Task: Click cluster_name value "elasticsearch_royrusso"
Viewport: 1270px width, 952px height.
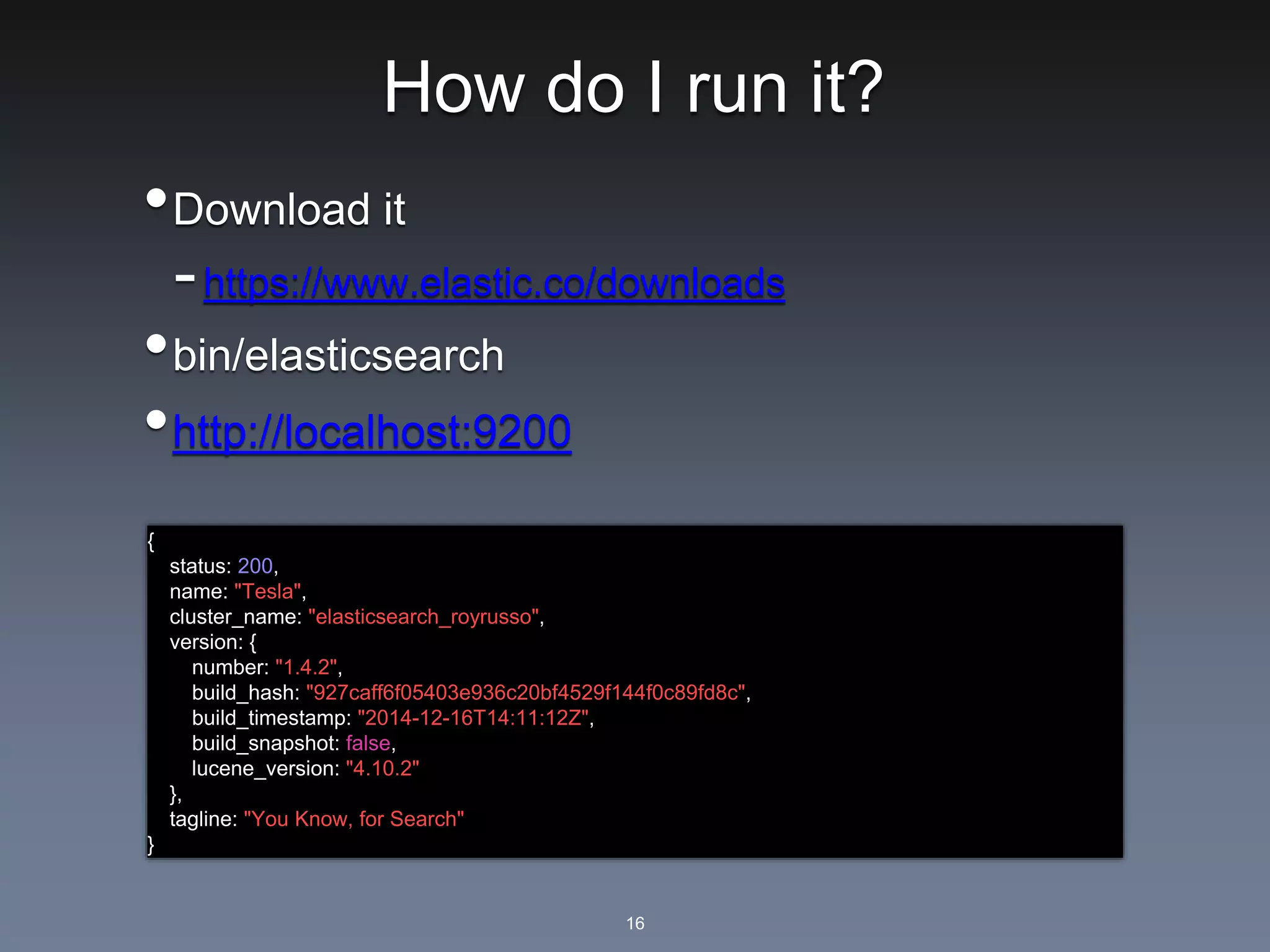Action: 424,617
